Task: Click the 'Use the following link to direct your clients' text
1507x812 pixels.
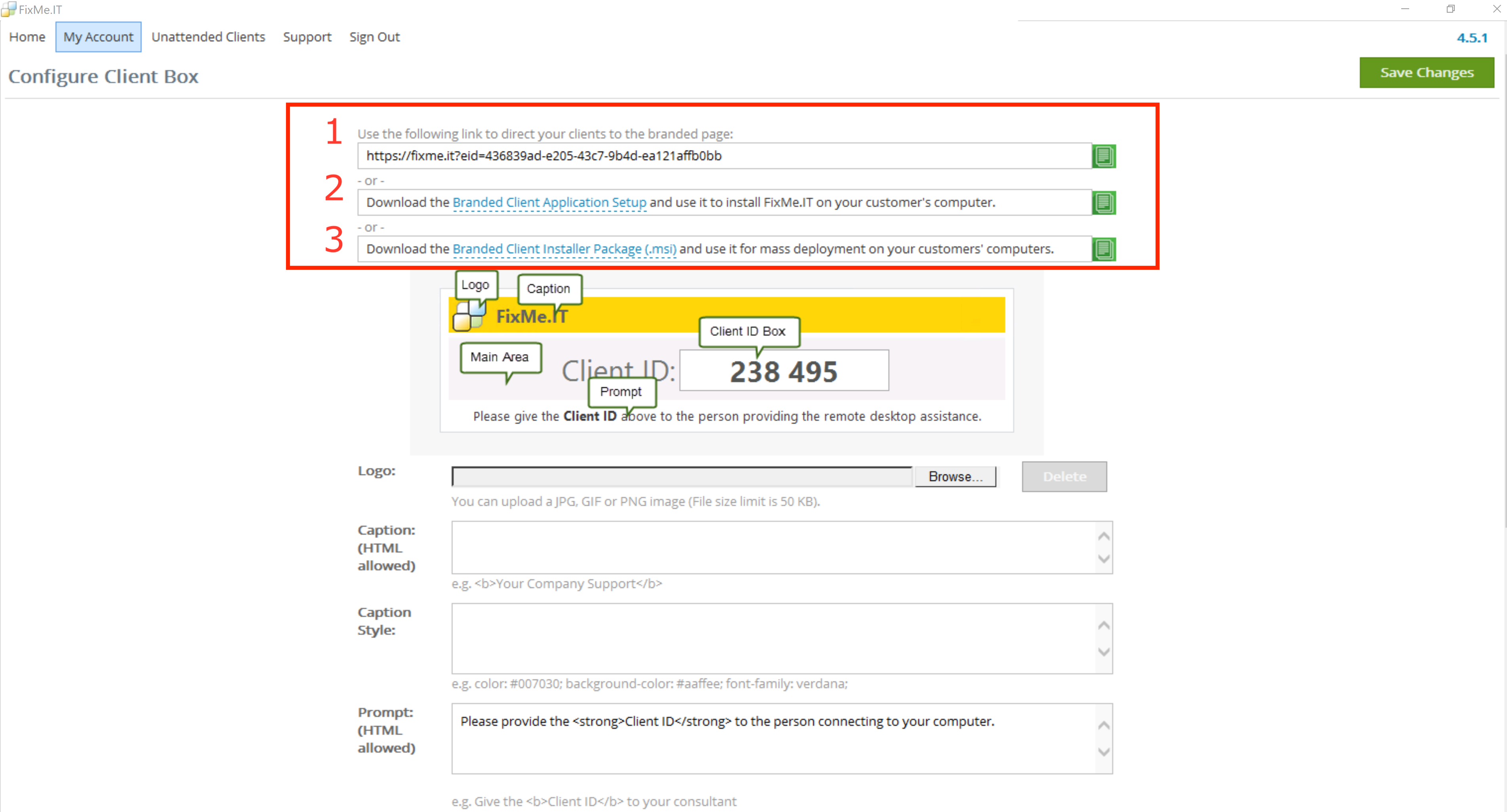Action: coord(545,134)
